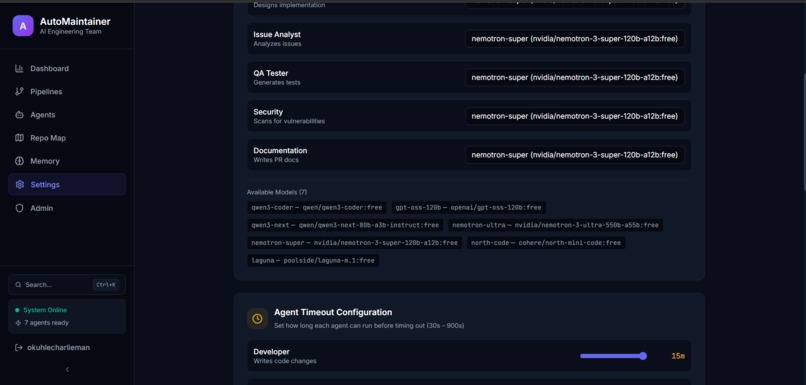
Task: Click the page vertical scrollbar
Action: pos(803,133)
